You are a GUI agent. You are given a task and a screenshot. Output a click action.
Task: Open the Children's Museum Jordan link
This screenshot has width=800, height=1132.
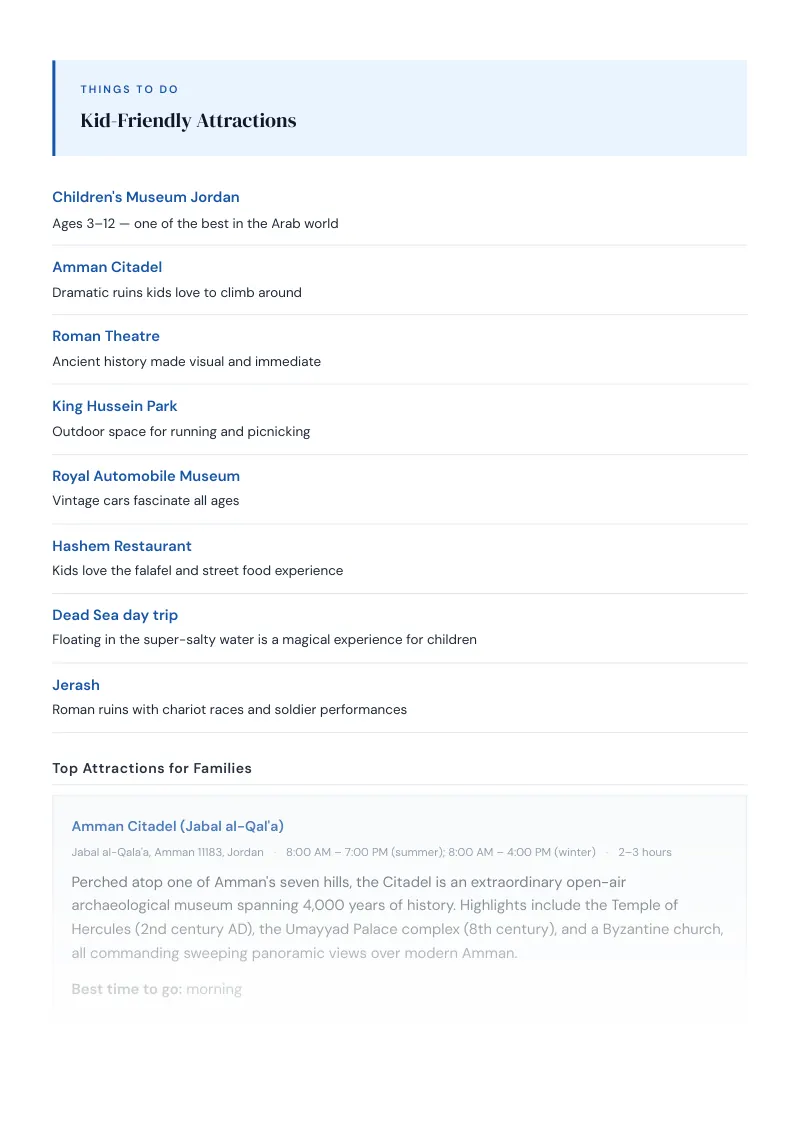click(x=146, y=197)
